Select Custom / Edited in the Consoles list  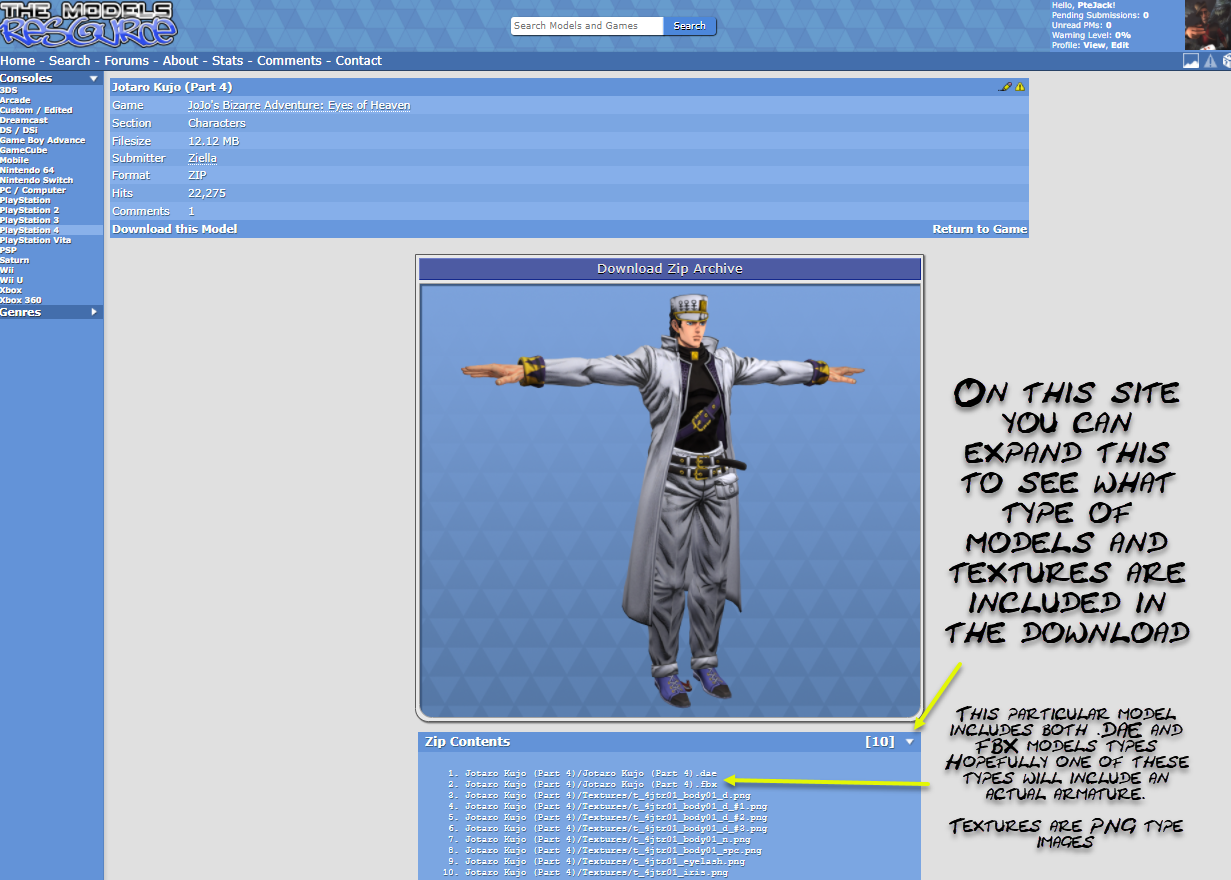click(36, 110)
